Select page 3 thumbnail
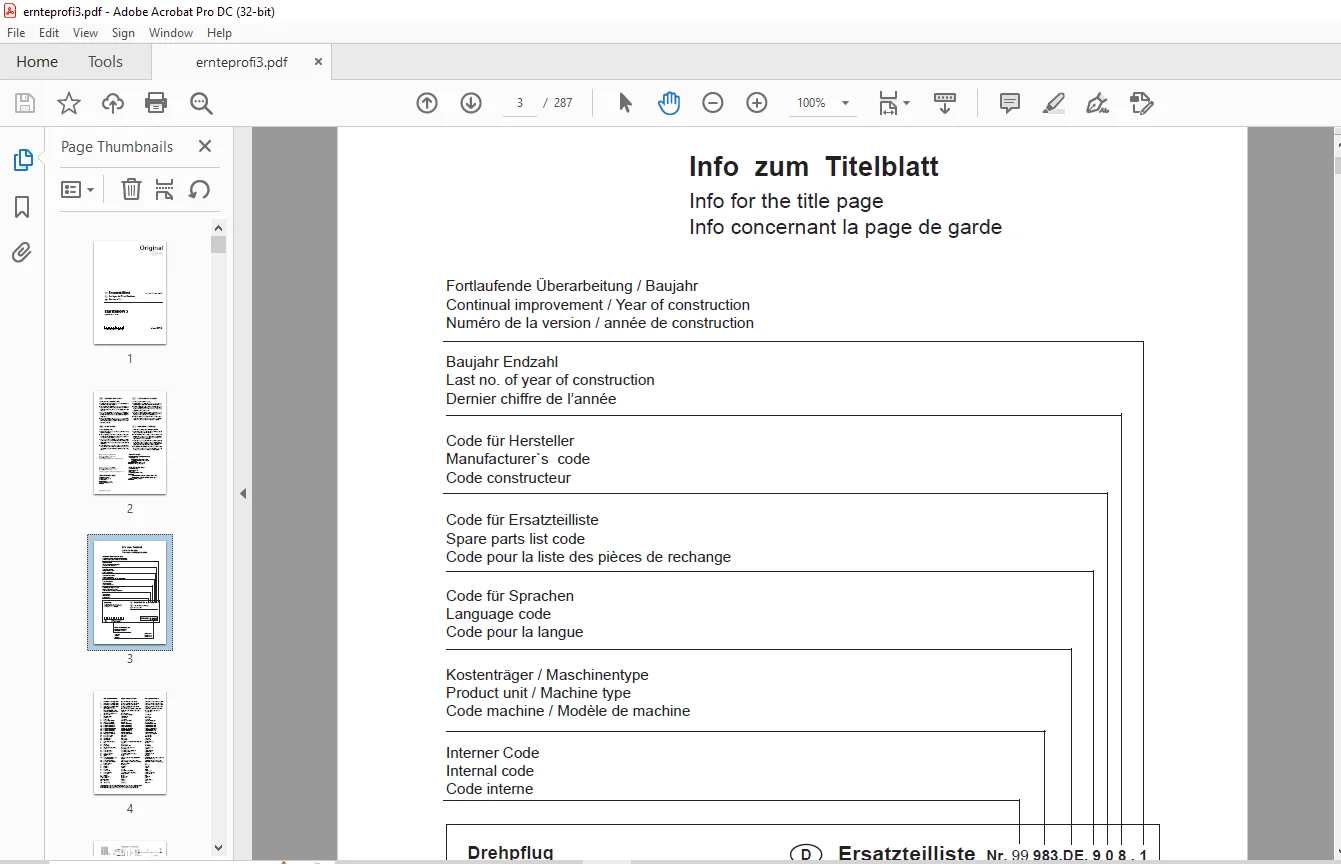Image resolution: width=1341 pixels, height=864 pixels. pyautogui.click(x=130, y=592)
